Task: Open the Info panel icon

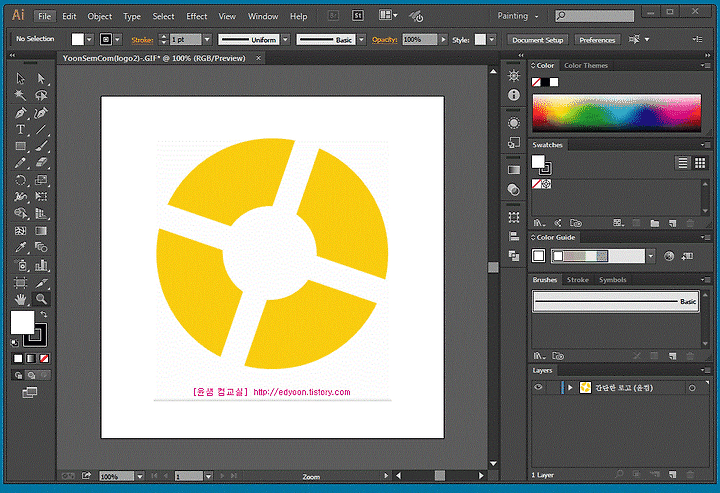Action: [514, 95]
